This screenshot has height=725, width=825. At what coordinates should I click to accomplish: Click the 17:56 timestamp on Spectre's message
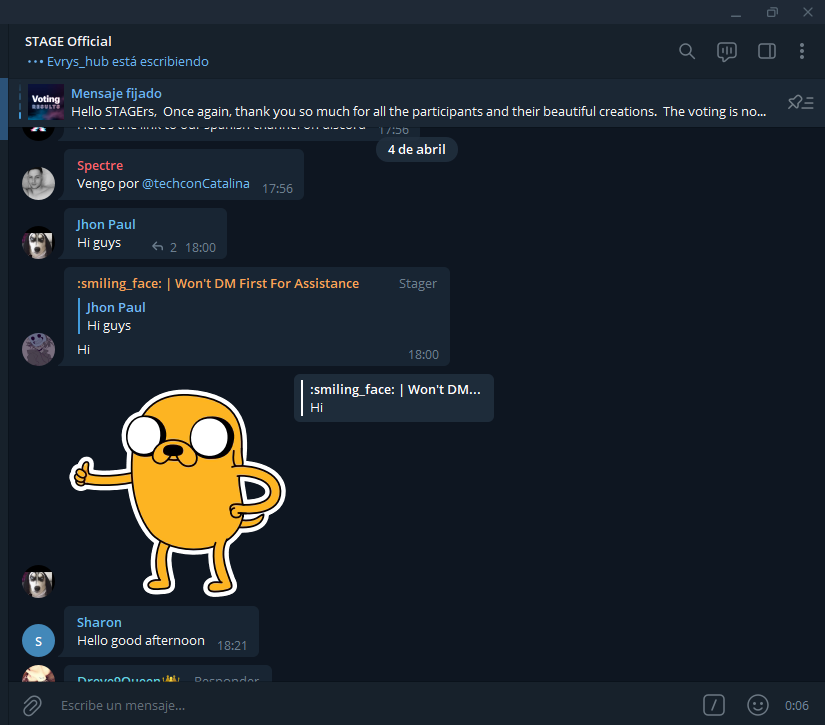277,188
